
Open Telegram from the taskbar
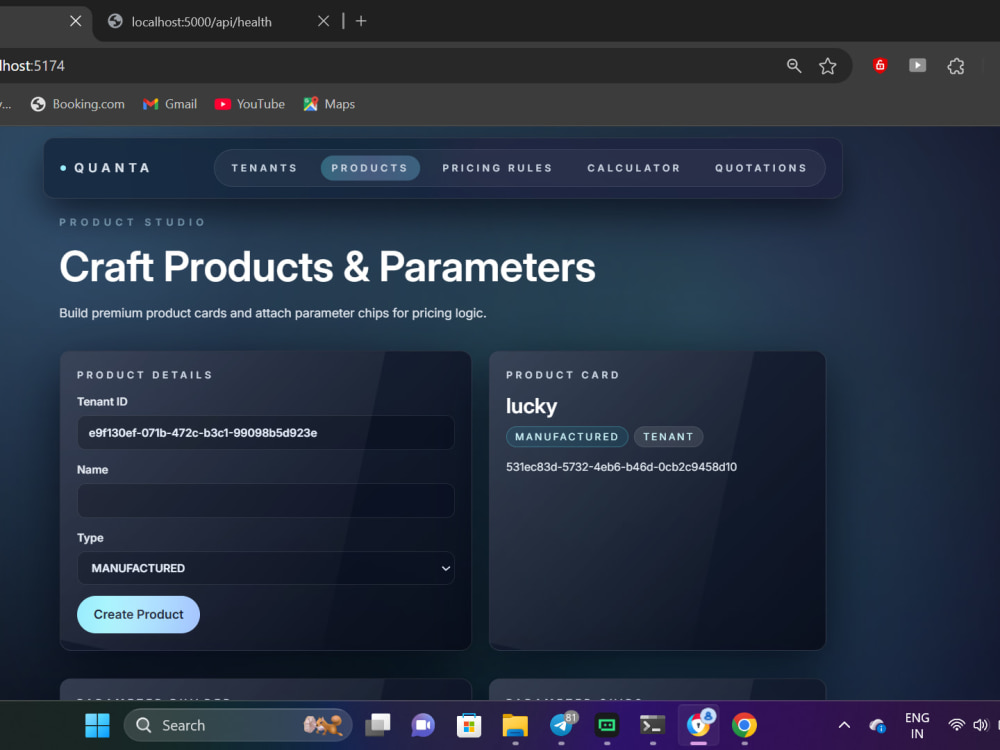562,725
